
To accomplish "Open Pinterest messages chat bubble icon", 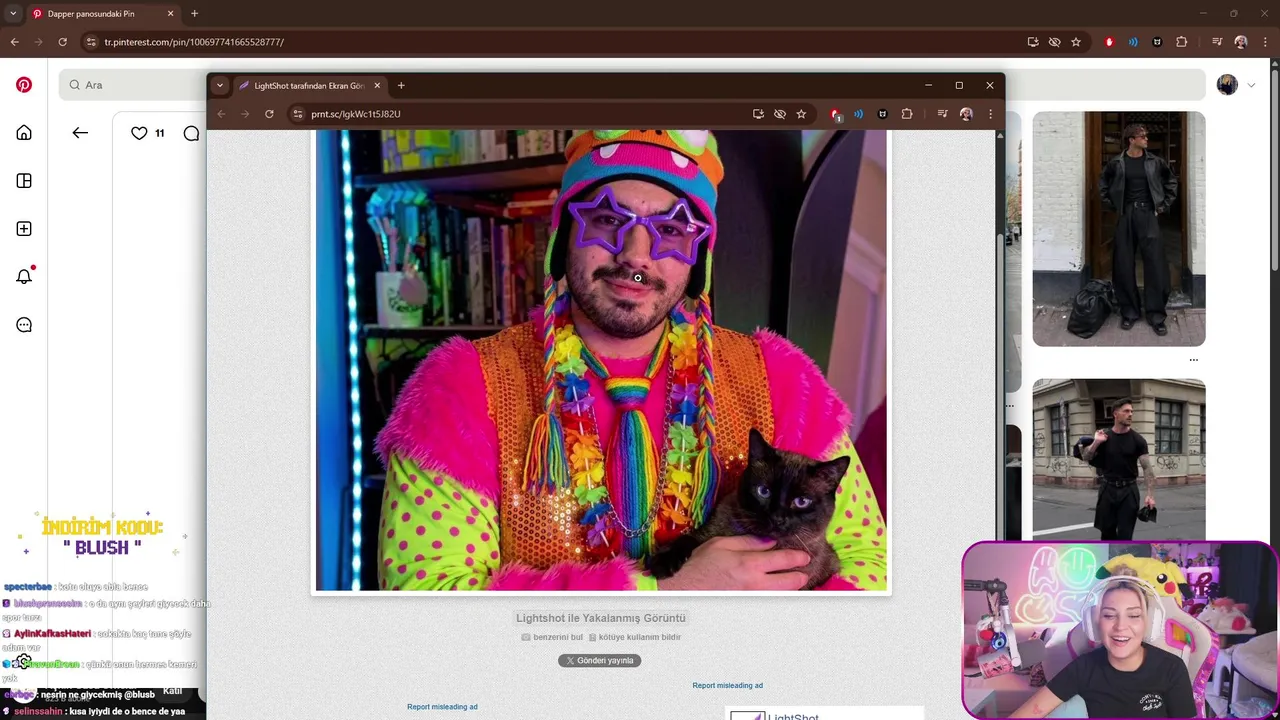I will 24,325.
